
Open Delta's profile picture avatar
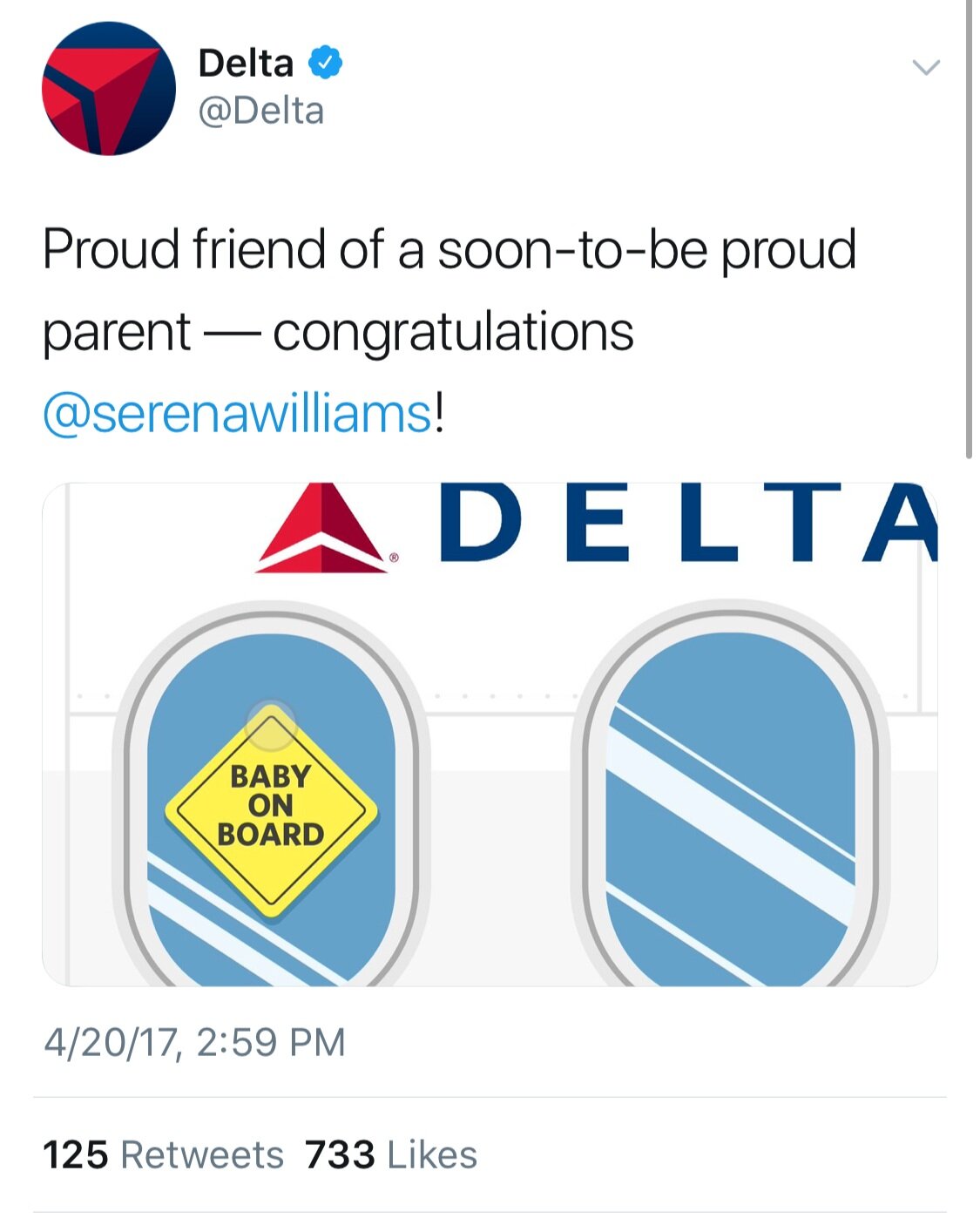click(x=108, y=89)
